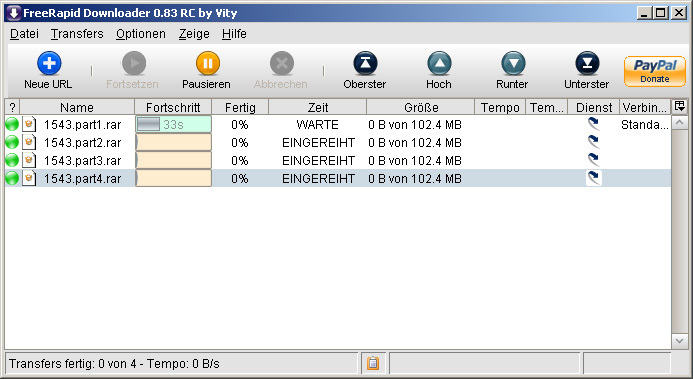
Task: Open the Optionen menu
Action: (x=141, y=34)
